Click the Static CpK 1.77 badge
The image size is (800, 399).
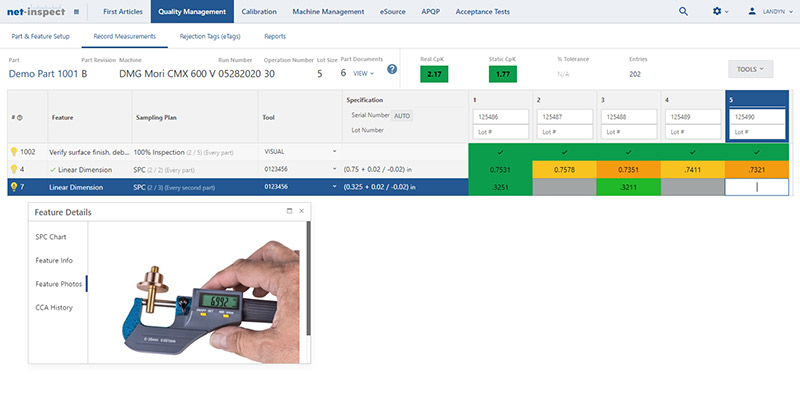point(503,74)
